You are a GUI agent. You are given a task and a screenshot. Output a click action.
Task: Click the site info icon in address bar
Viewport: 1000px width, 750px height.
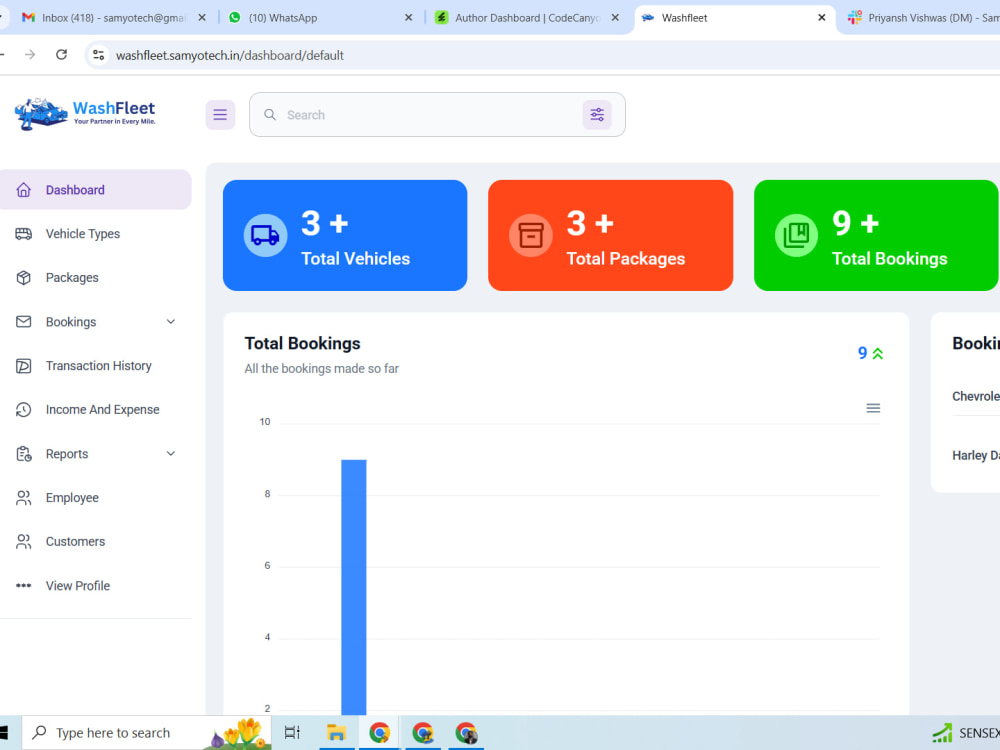(99, 55)
